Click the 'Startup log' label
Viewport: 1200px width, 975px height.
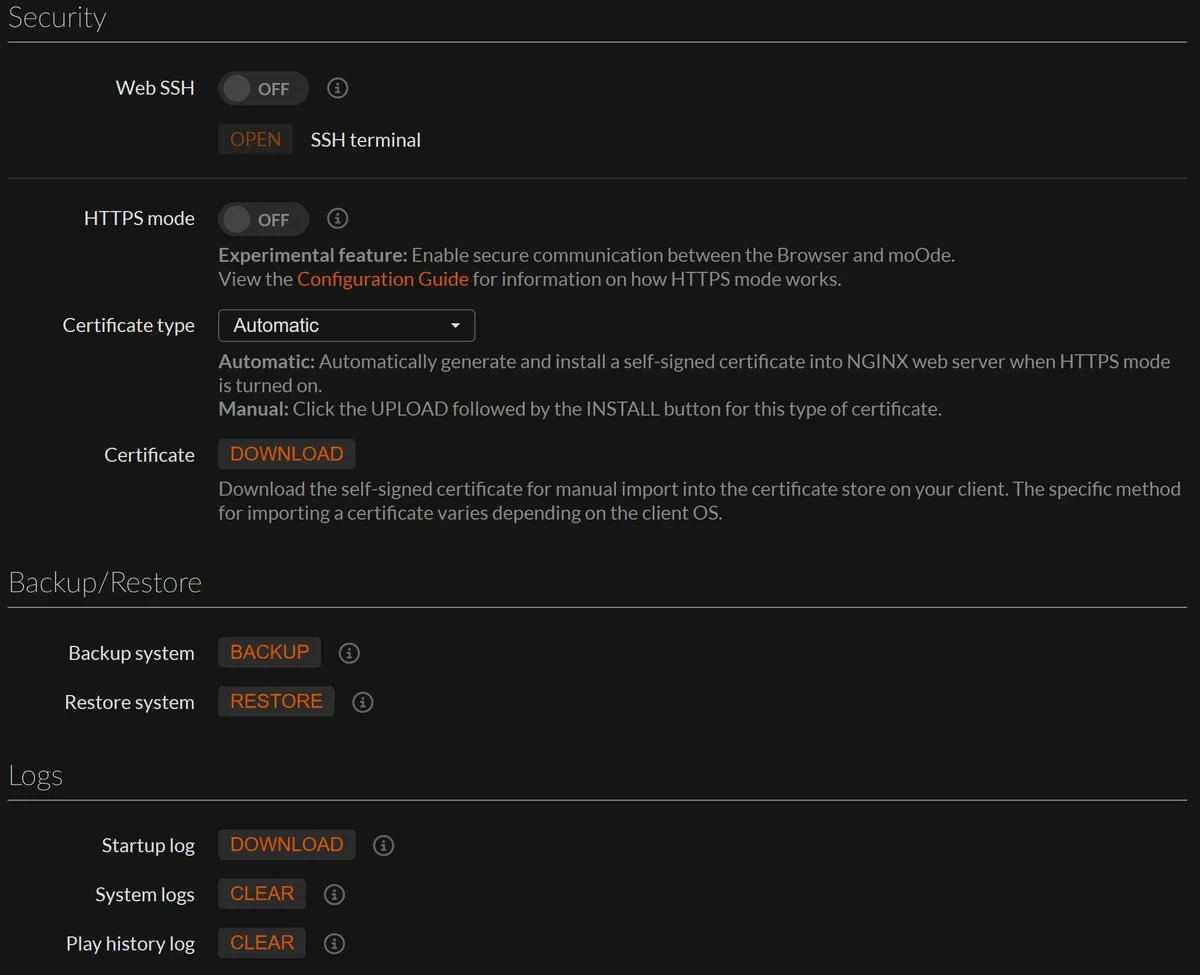[x=148, y=845]
